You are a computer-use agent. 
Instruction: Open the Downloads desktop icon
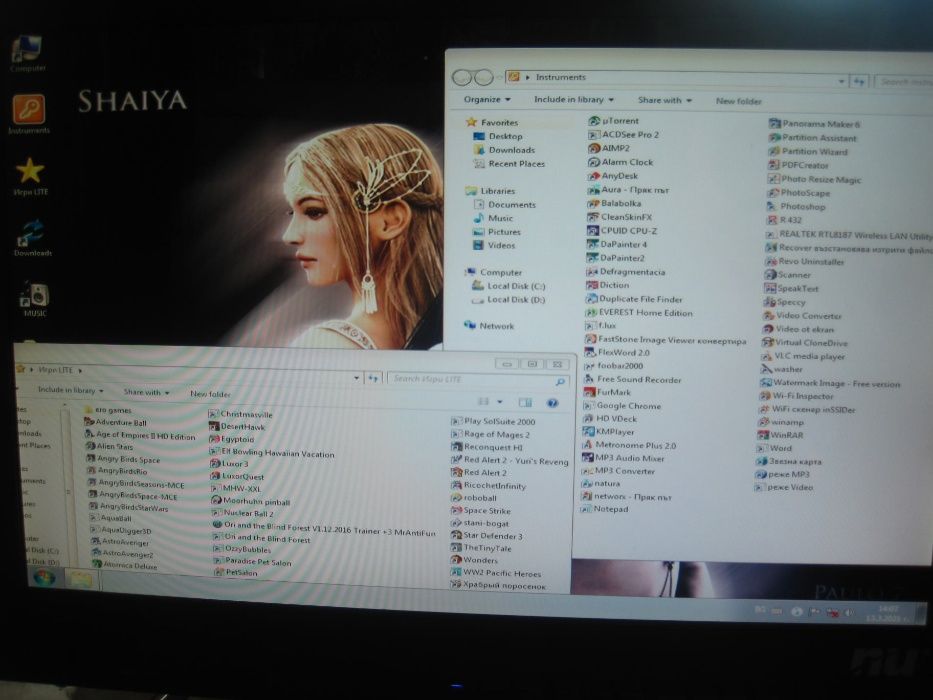click(x=33, y=238)
